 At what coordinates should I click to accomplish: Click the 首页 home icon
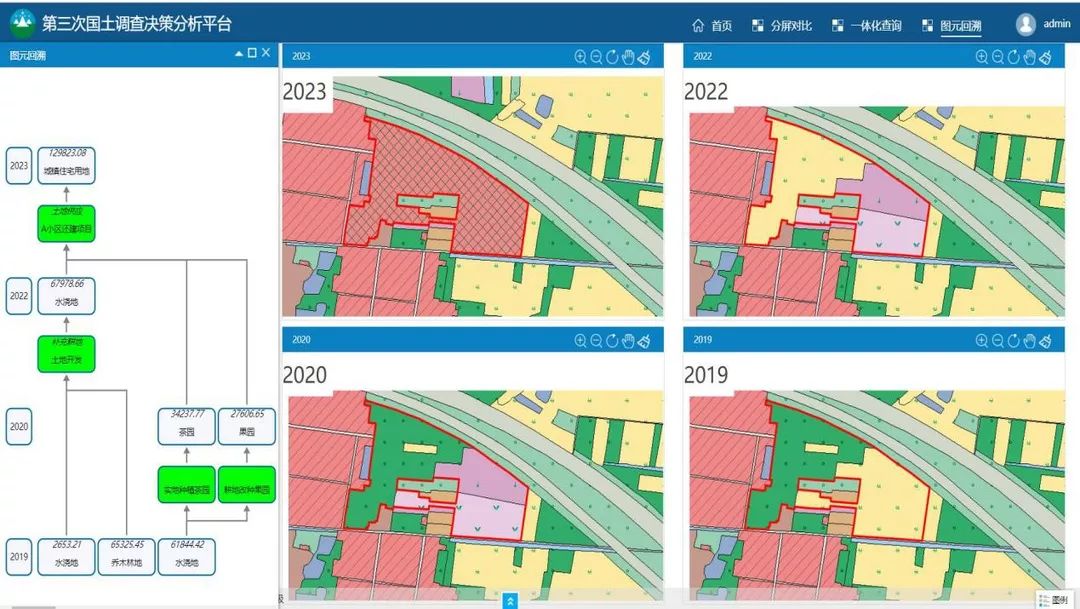(x=698, y=25)
